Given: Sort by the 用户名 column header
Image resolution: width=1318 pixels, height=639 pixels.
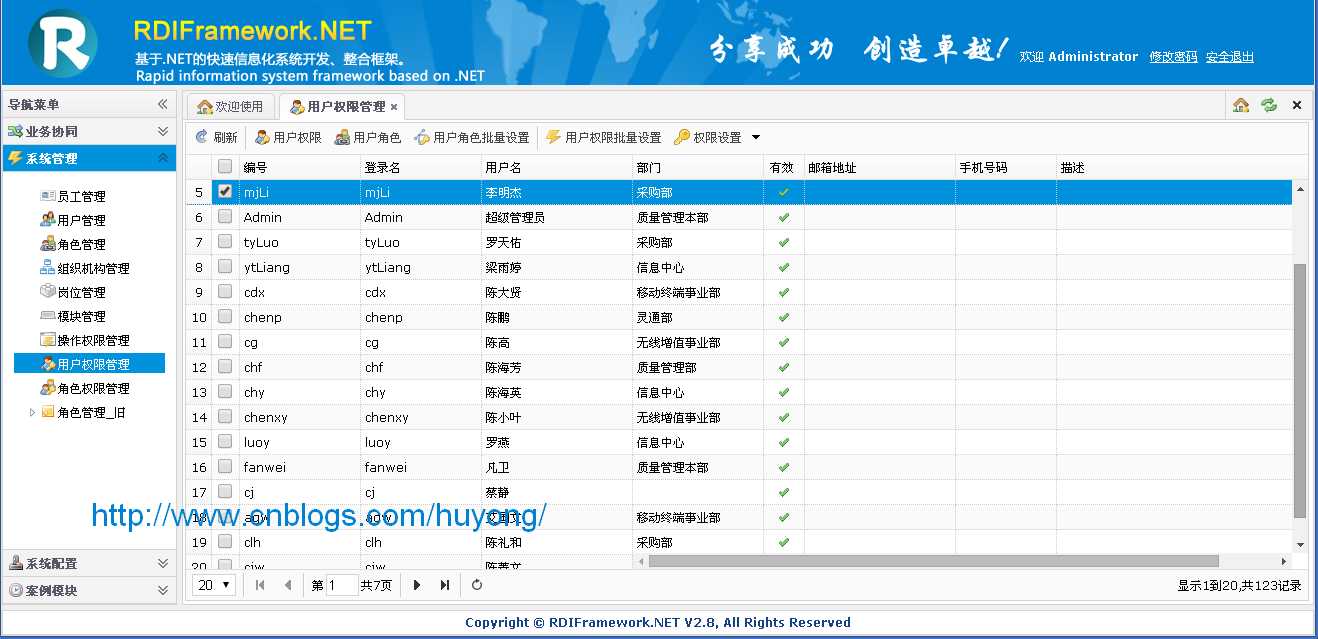Looking at the screenshot, I should click(x=556, y=167).
